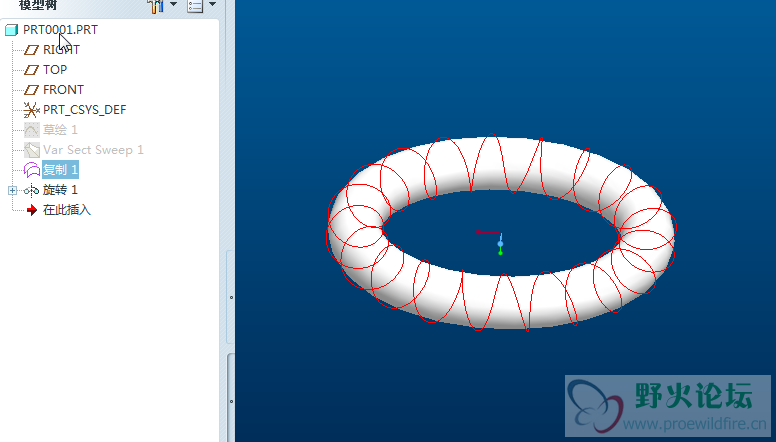This screenshot has width=776, height=442.
Task: Select the 旋转 1 feature label
Action: [x=60, y=190]
